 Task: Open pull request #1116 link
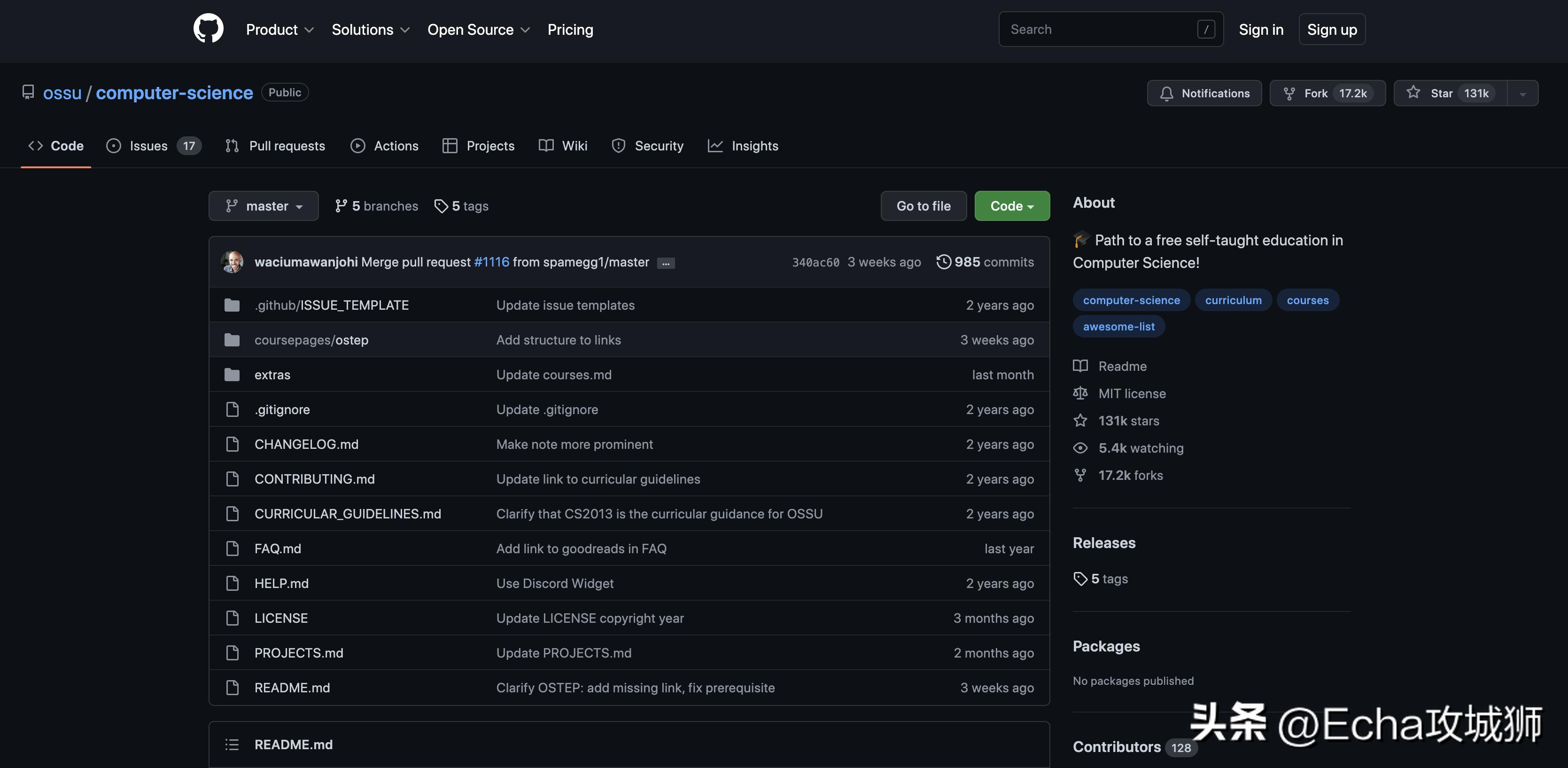491,262
